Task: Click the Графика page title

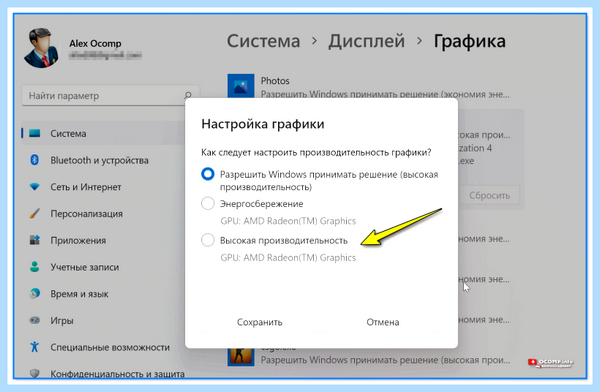Action: pyautogui.click(x=470, y=42)
